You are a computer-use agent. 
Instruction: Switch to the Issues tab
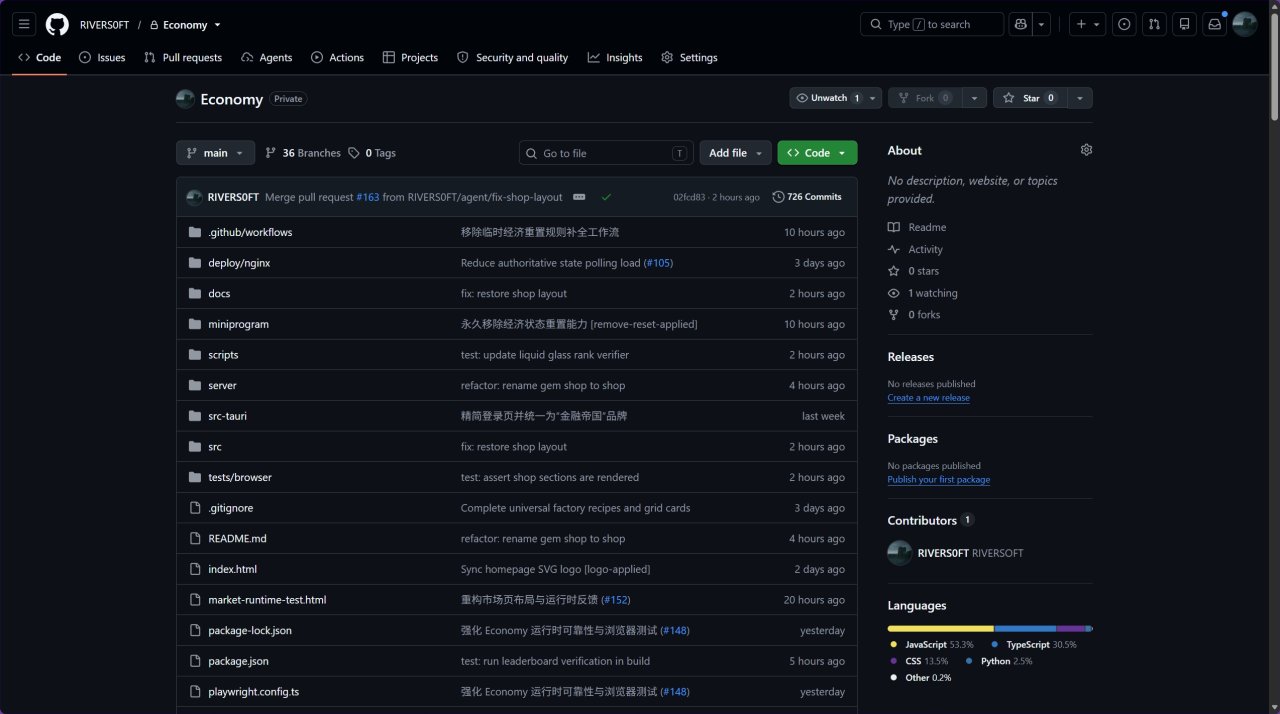pyautogui.click(x=102, y=58)
